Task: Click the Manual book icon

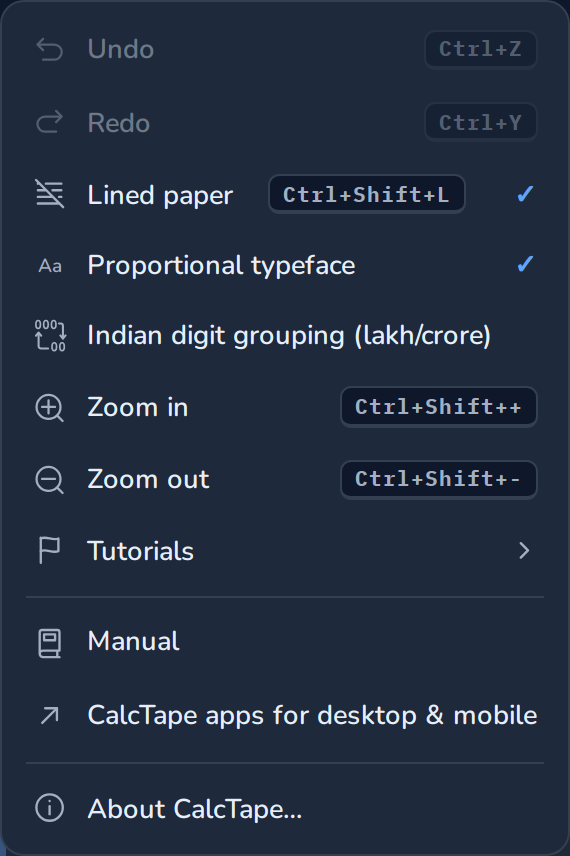Action: click(x=50, y=643)
